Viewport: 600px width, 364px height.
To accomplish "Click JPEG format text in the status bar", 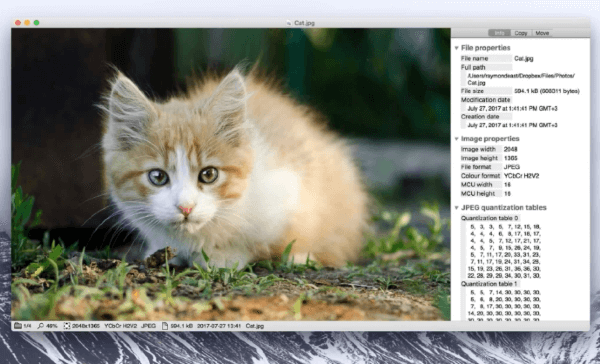I will pos(148,326).
